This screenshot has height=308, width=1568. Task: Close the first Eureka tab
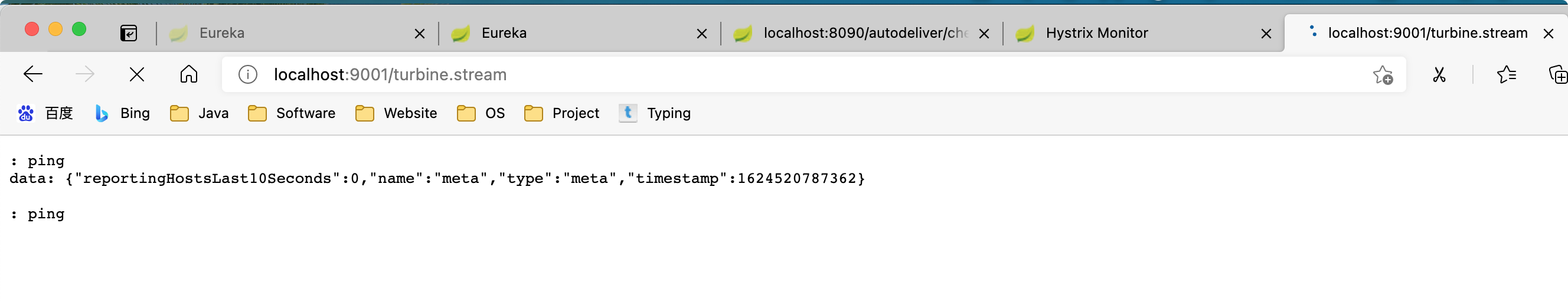[x=419, y=34]
